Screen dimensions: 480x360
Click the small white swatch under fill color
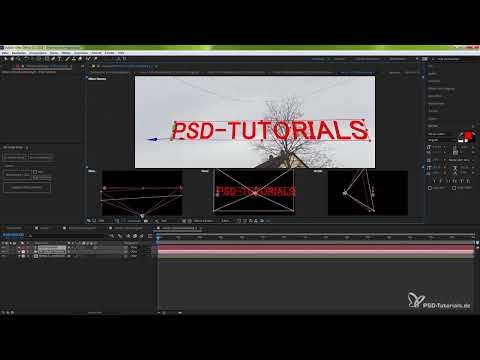pyautogui.click(x=461, y=141)
